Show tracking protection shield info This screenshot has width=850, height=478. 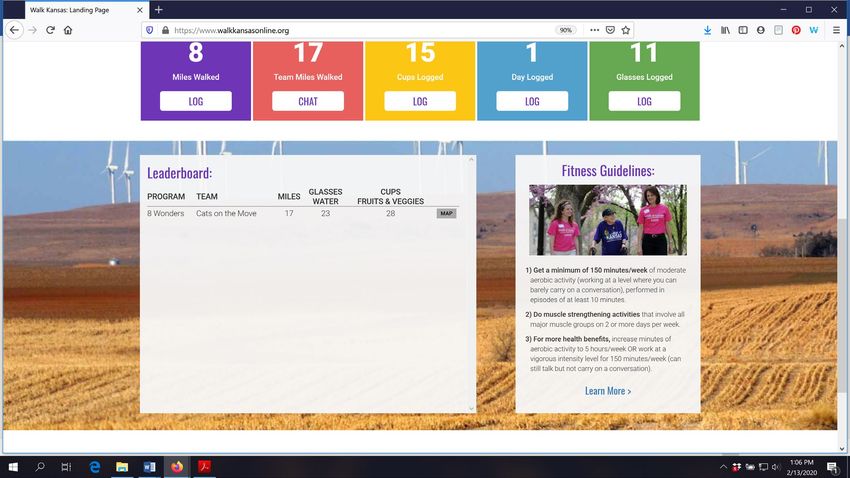point(150,30)
